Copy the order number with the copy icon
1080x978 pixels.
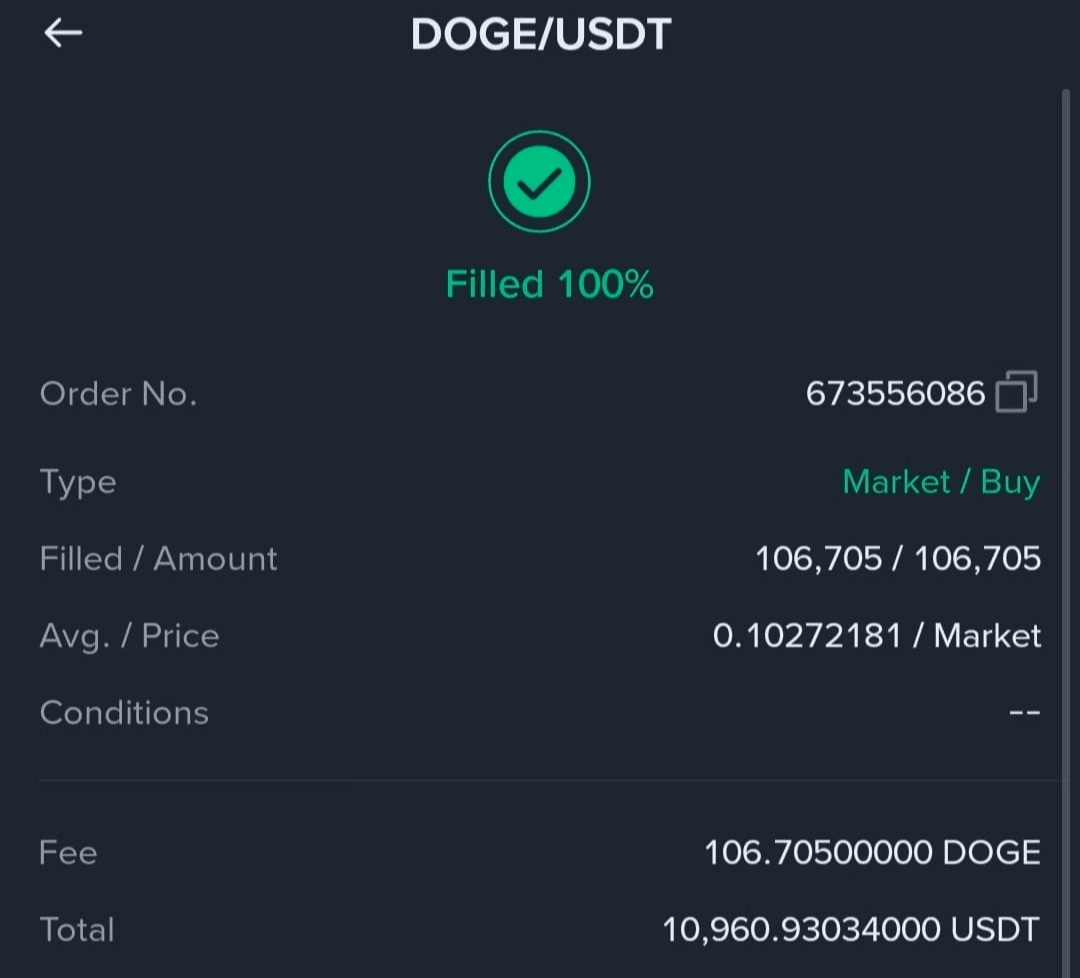1016,392
